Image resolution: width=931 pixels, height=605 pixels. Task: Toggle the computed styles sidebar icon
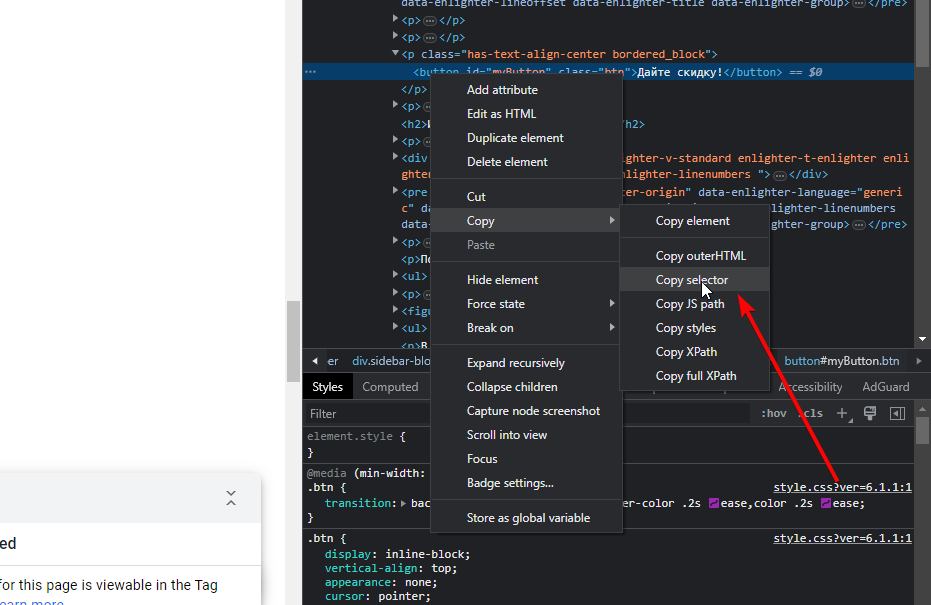pyautogui.click(x=897, y=413)
